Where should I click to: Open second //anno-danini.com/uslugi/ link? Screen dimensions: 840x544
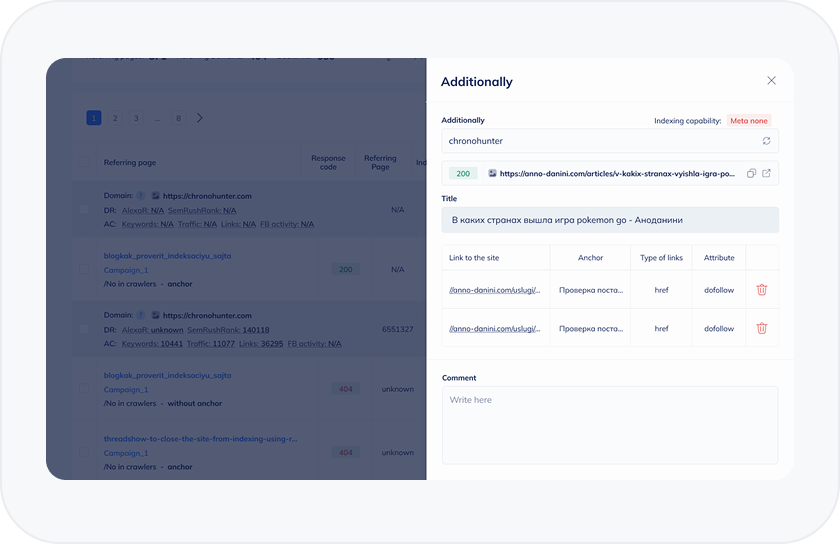tap(494, 329)
